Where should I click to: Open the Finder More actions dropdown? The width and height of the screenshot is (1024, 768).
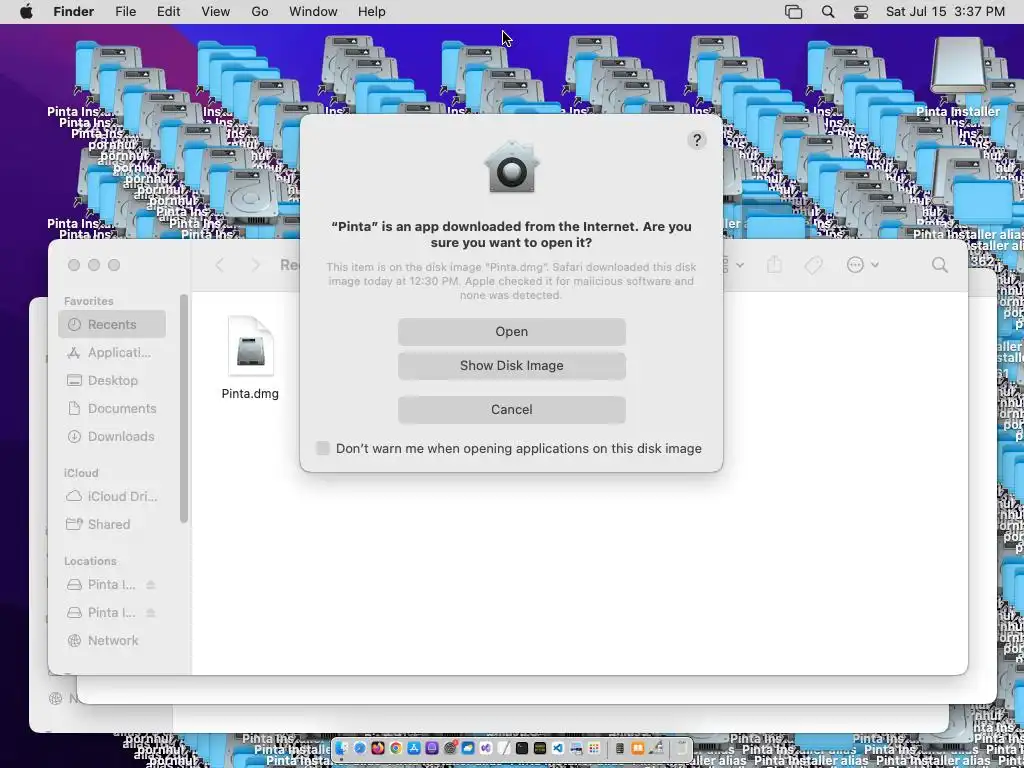pyautogui.click(x=862, y=264)
